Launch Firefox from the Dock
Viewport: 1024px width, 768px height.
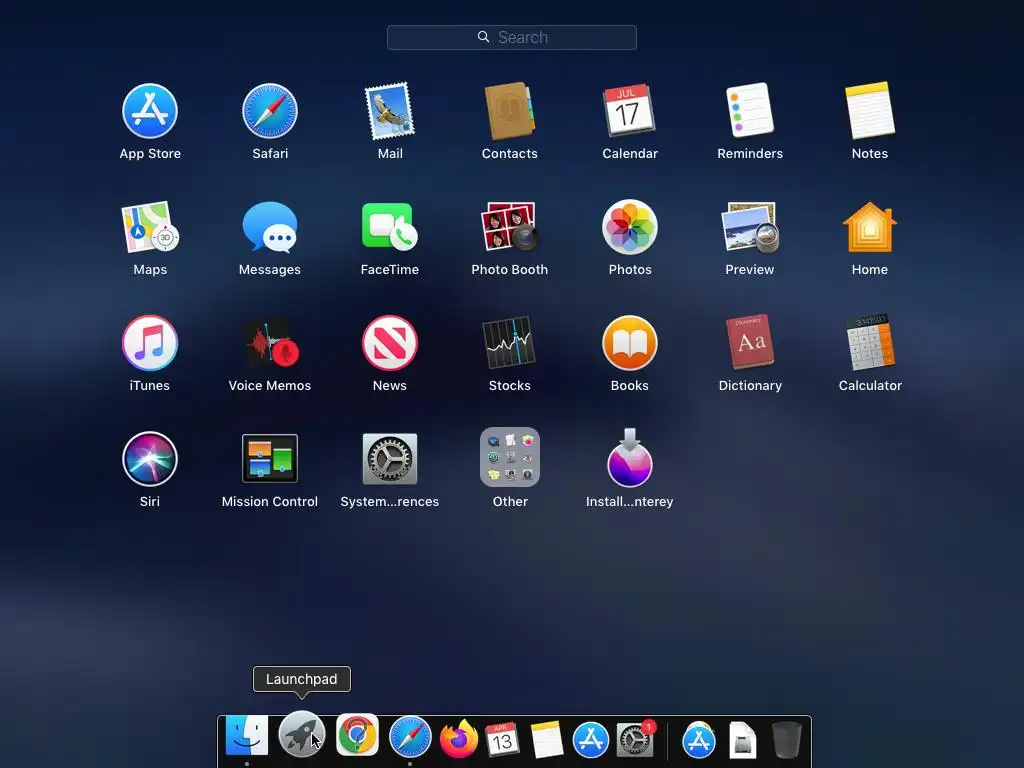(x=458, y=739)
